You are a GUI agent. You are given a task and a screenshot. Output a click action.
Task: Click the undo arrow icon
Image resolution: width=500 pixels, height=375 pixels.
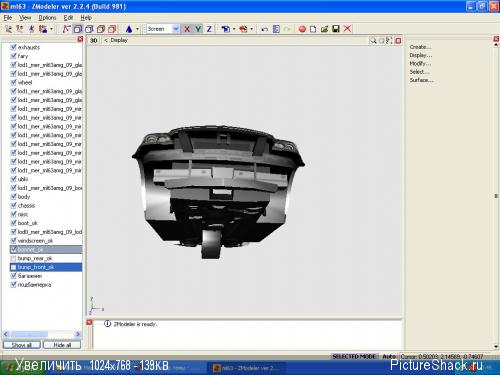click(x=264, y=29)
